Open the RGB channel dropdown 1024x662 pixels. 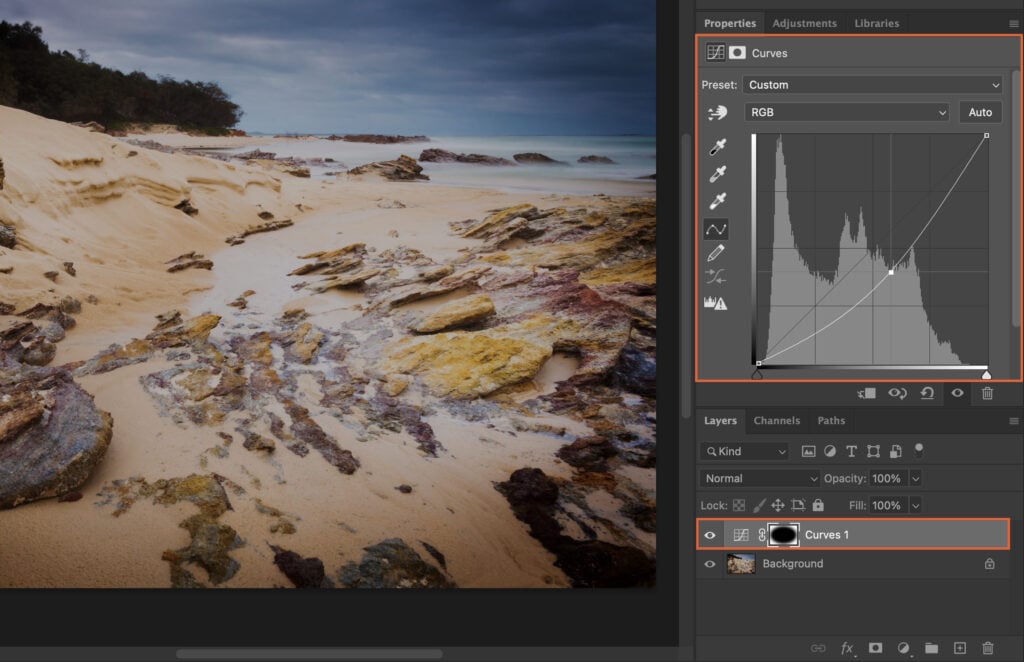click(x=846, y=111)
